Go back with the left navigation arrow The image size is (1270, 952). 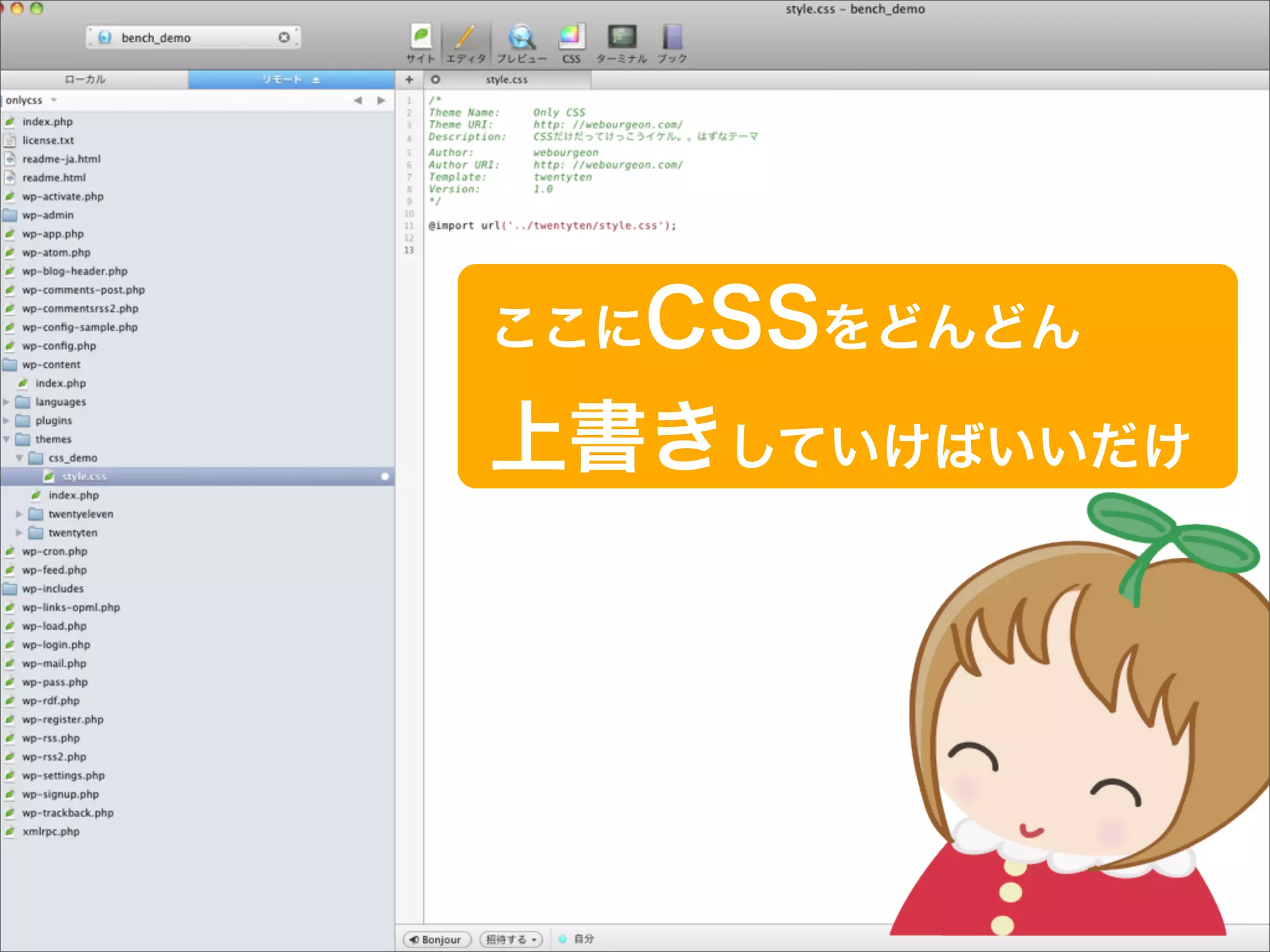358,100
